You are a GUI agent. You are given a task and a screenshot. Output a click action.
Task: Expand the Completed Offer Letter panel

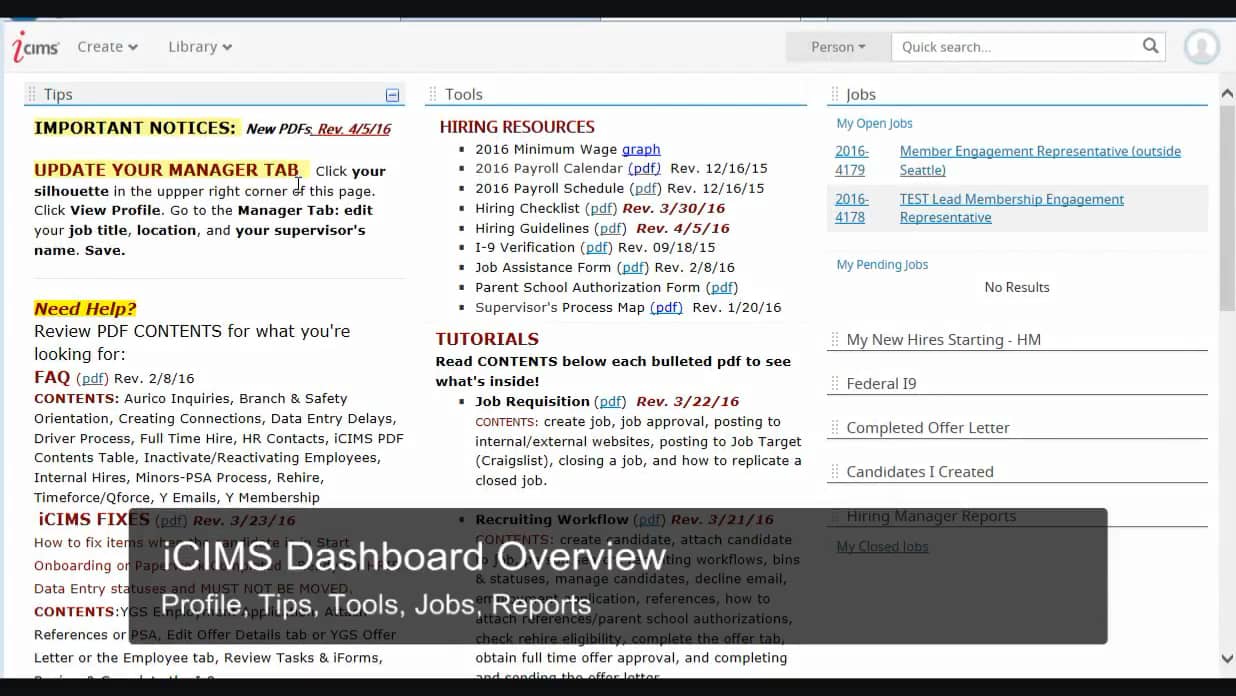click(928, 428)
